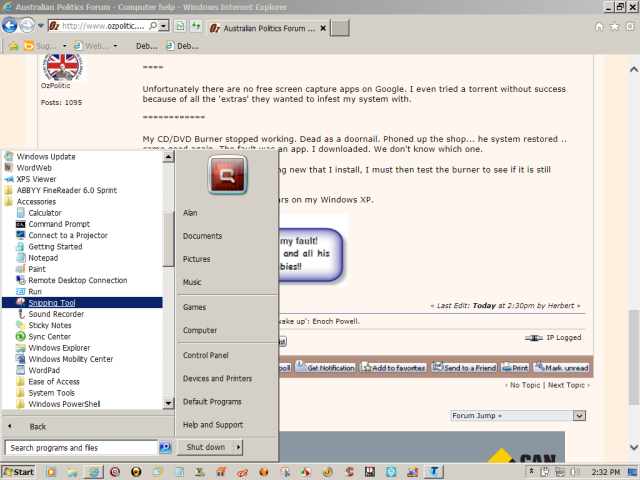Open Shut down options arrow
Image resolution: width=640 pixels, height=480 pixels.
point(238,448)
